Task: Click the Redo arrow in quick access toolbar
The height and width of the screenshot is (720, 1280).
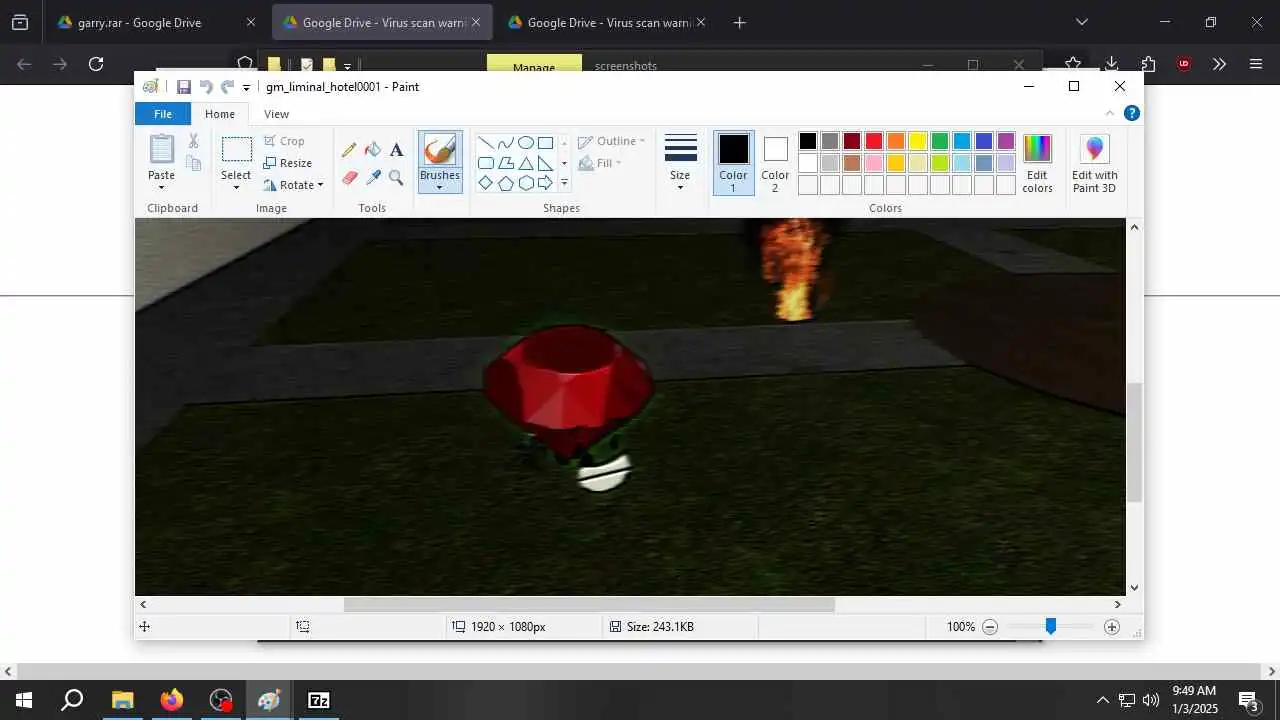Action: [227, 87]
